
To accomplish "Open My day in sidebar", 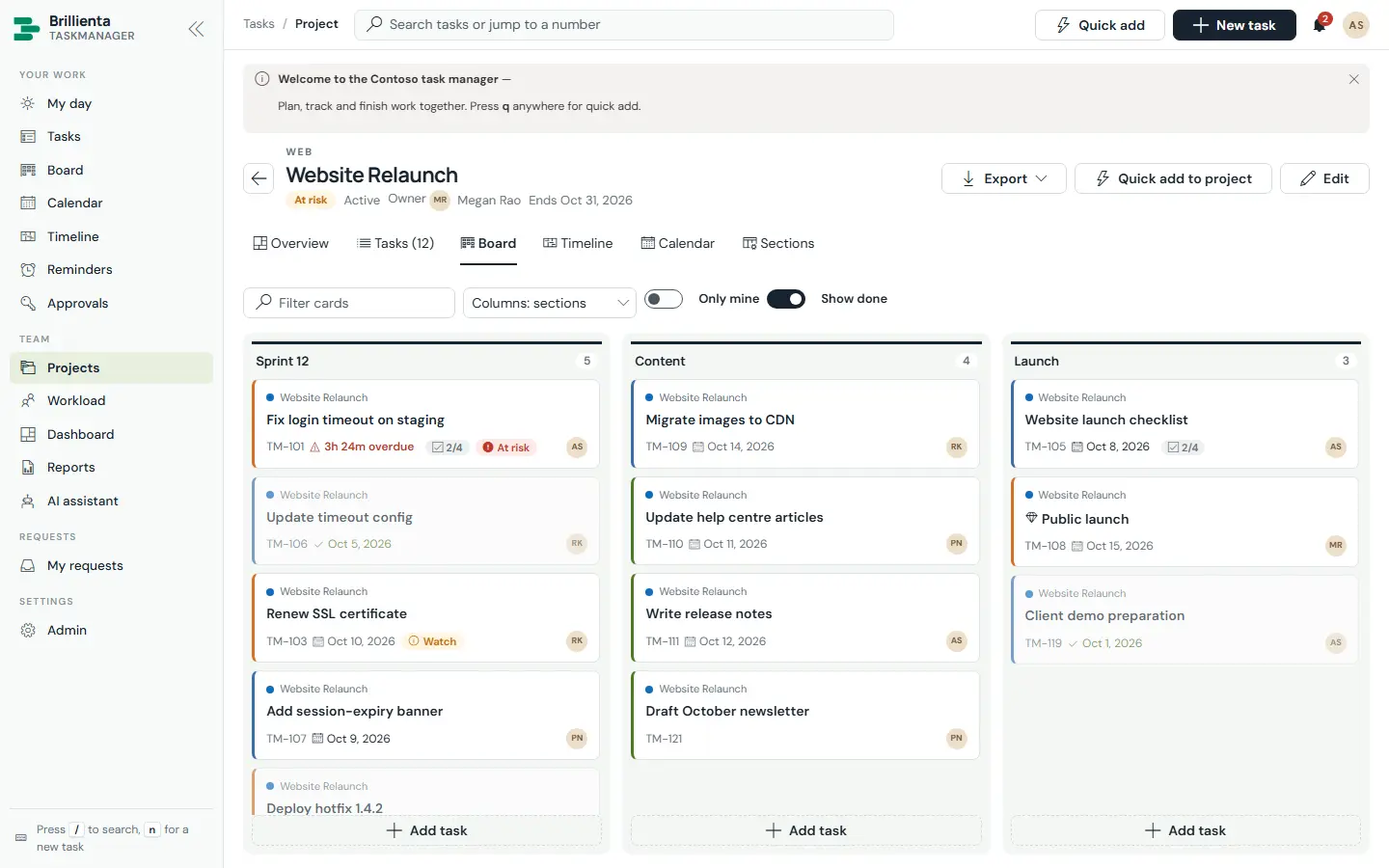I will tap(111, 103).
